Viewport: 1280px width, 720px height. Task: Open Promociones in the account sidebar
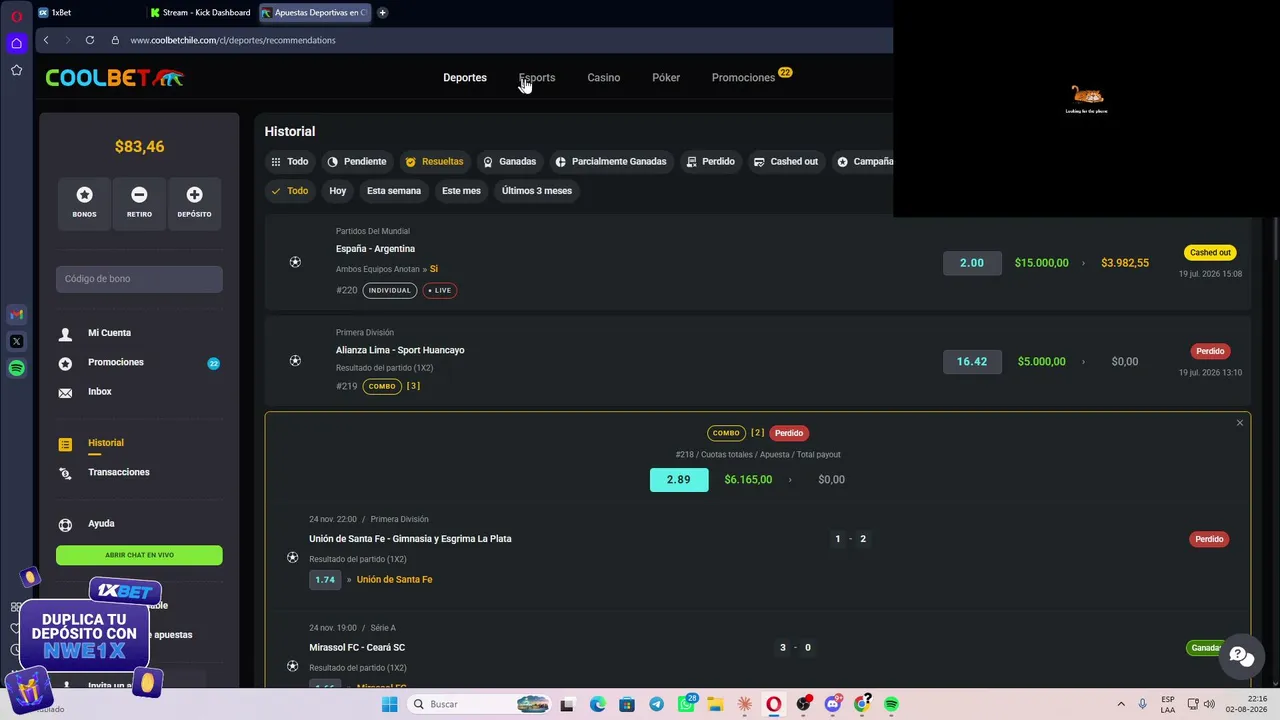click(x=116, y=362)
